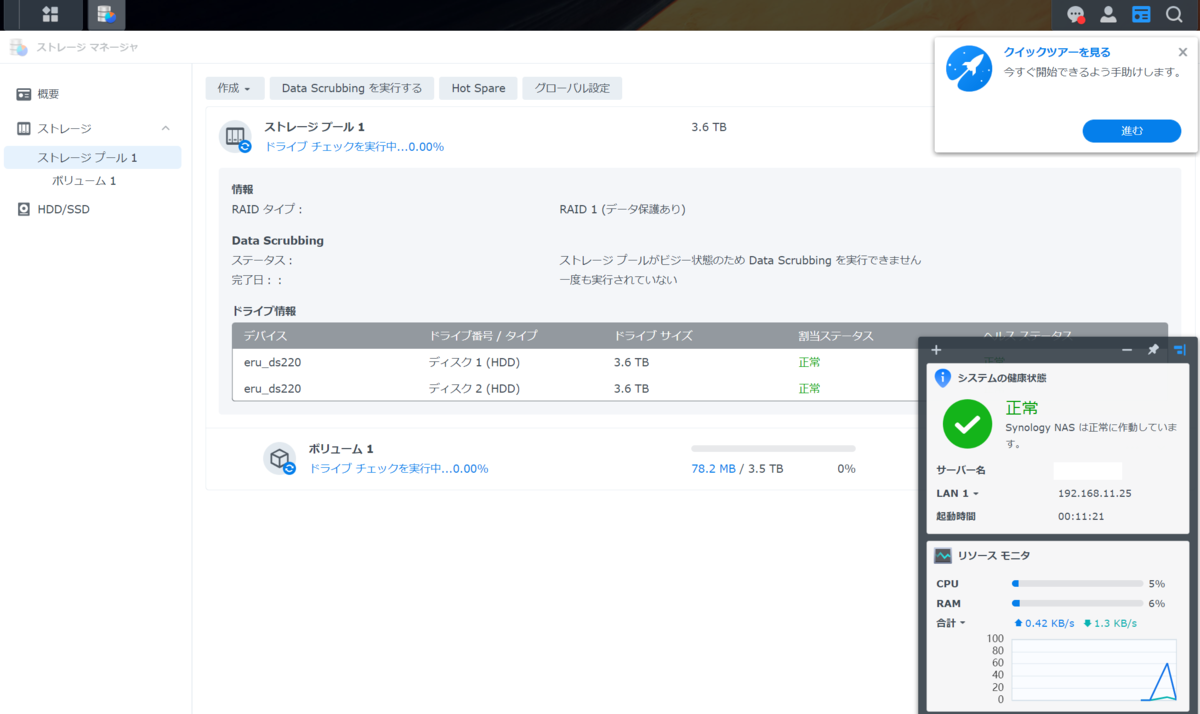The image size is (1200, 714).
Task: Open グローバル設定
Action: pyautogui.click(x=572, y=88)
